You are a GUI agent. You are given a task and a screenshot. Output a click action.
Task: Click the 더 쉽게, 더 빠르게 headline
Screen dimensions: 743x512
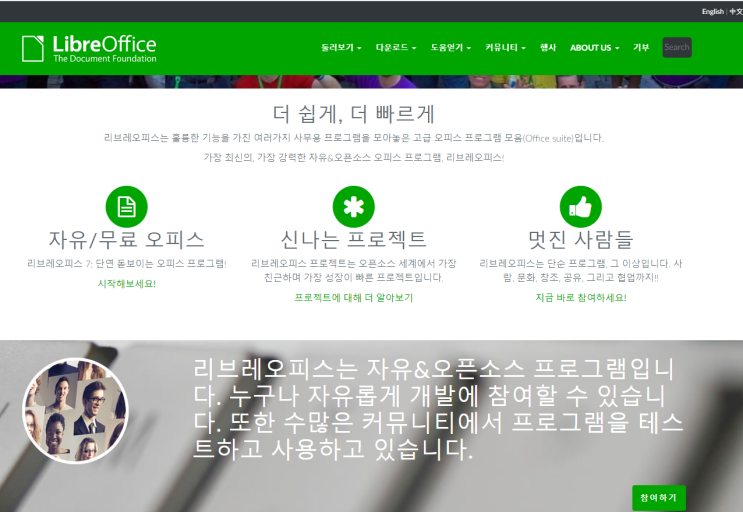[x=353, y=114]
